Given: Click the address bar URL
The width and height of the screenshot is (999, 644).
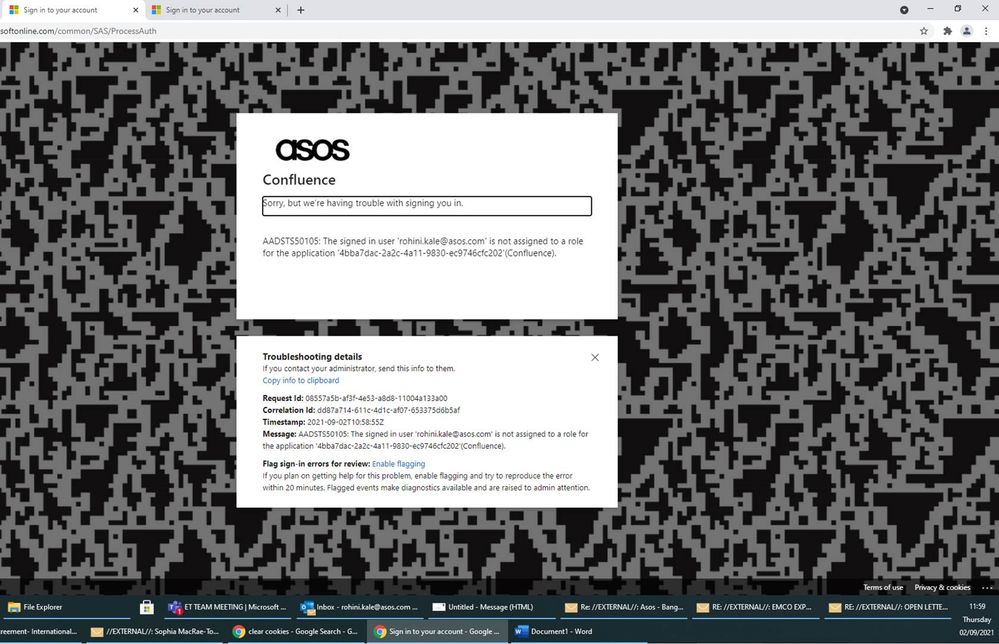Looking at the screenshot, I should tap(78, 31).
